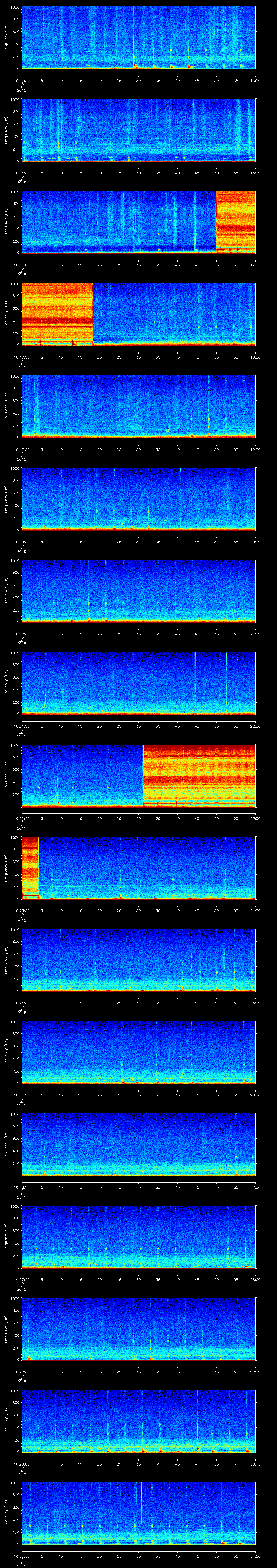Image resolution: width=277 pixels, height=1568 pixels.
Task: Click the 10:14:00 start time label
Action: pos(21,80)
